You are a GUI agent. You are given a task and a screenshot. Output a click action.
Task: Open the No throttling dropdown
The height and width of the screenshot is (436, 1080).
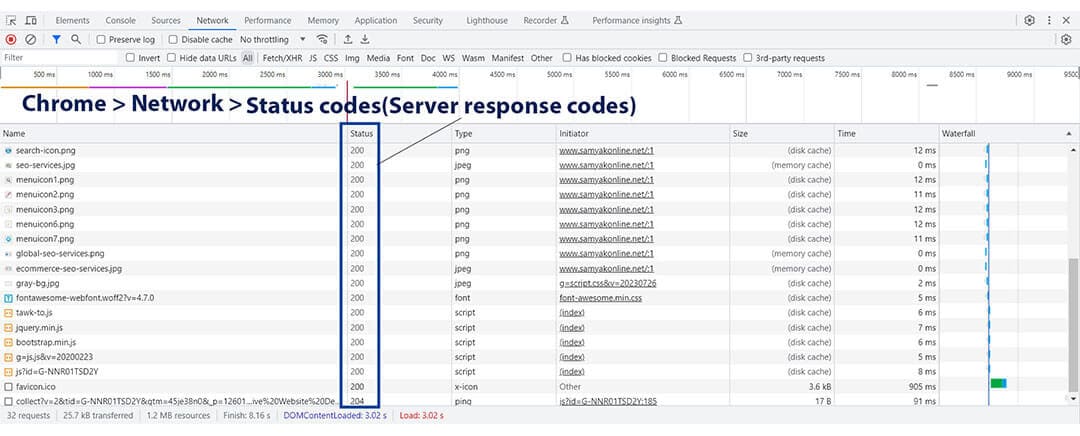pos(273,40)
